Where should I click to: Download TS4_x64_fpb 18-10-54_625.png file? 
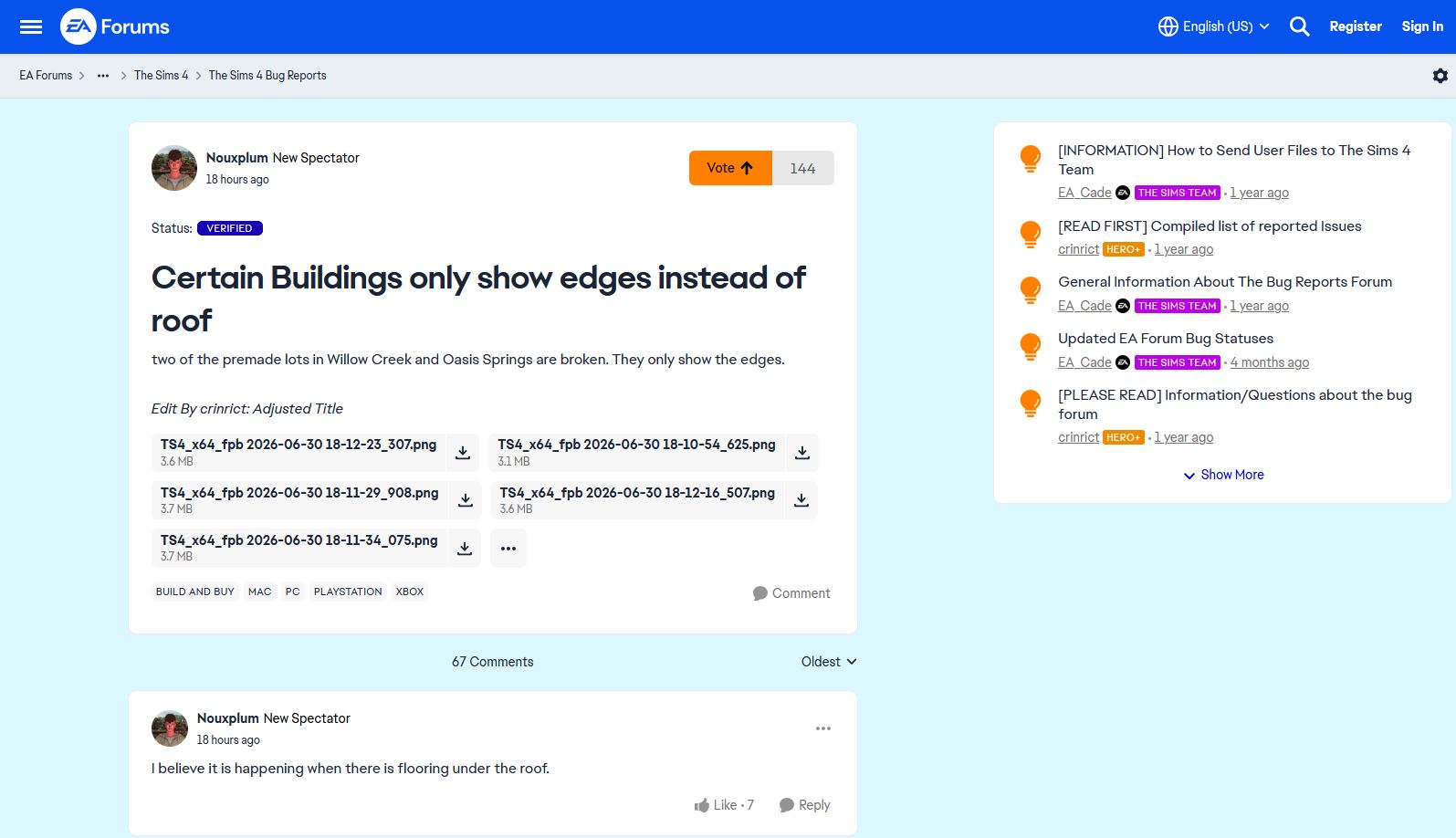tap(802, 453)
